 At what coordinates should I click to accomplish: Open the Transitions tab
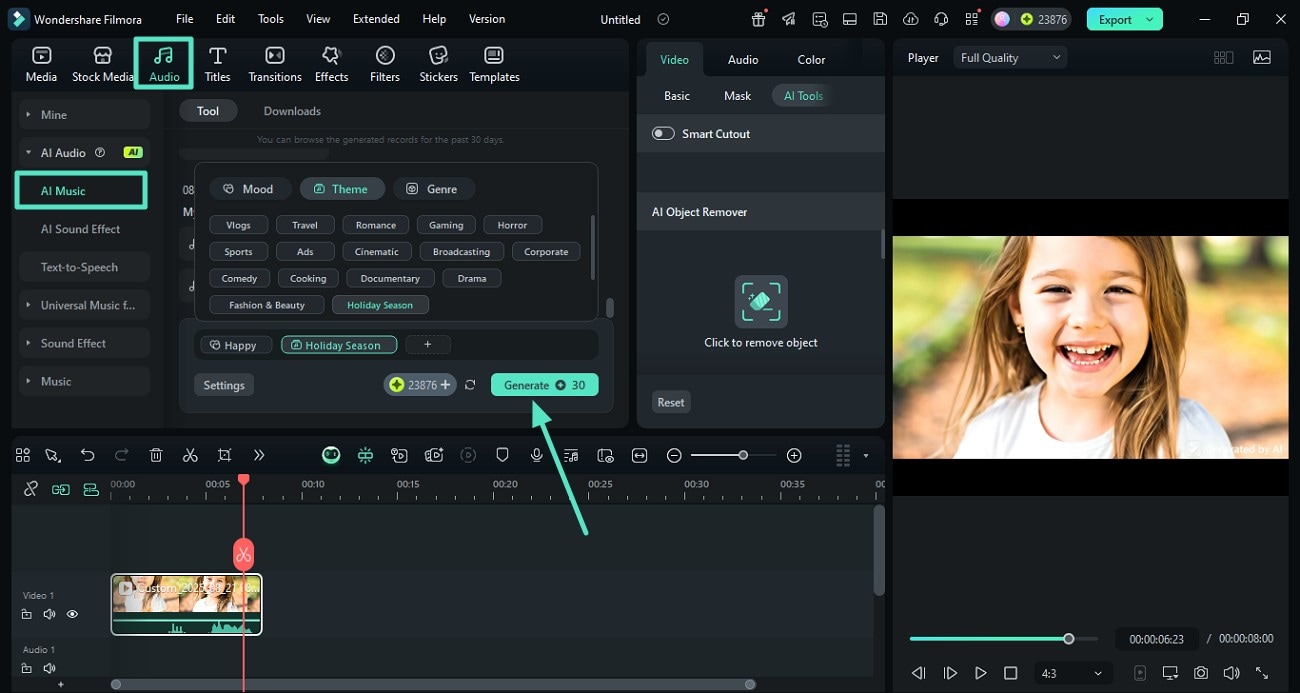pos(274,64)
